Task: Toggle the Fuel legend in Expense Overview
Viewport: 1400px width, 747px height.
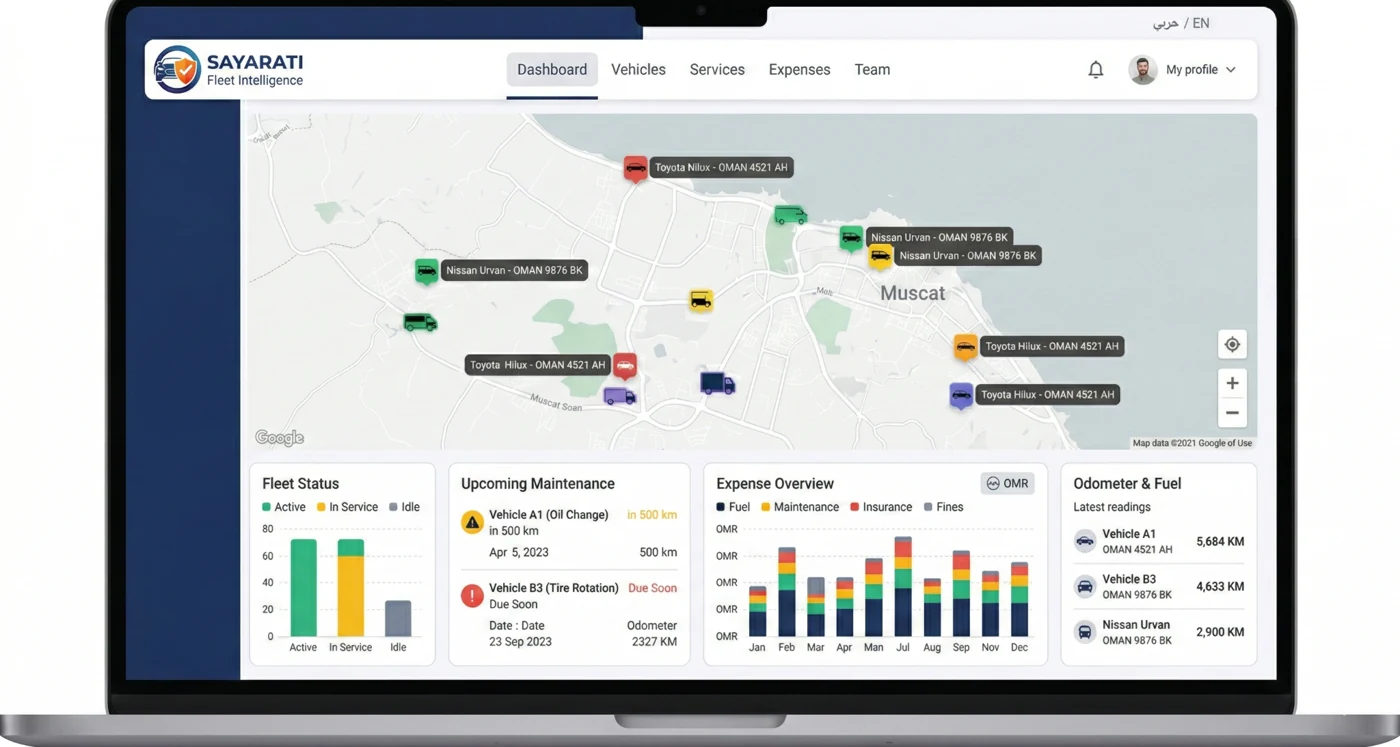Action: pyautogui.click(x=733, y=507)
